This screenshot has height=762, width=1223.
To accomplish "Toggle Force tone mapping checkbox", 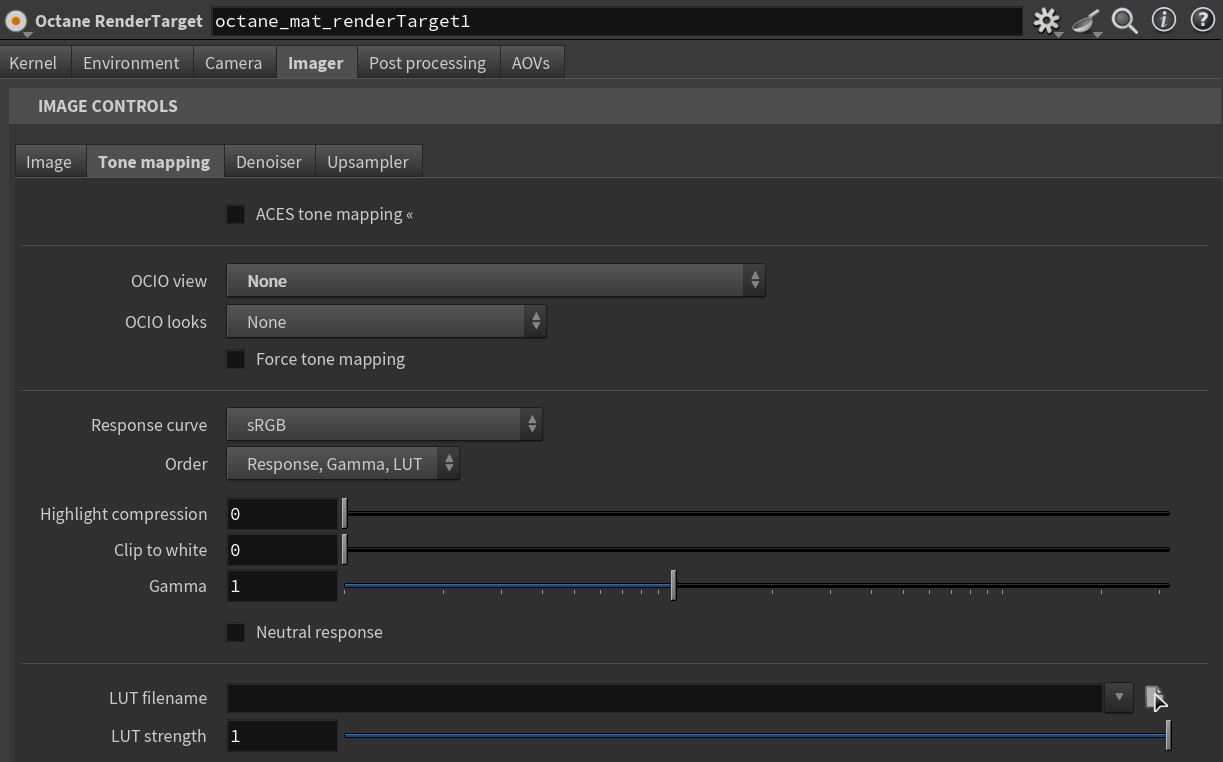I will click(x=236, y=359).
